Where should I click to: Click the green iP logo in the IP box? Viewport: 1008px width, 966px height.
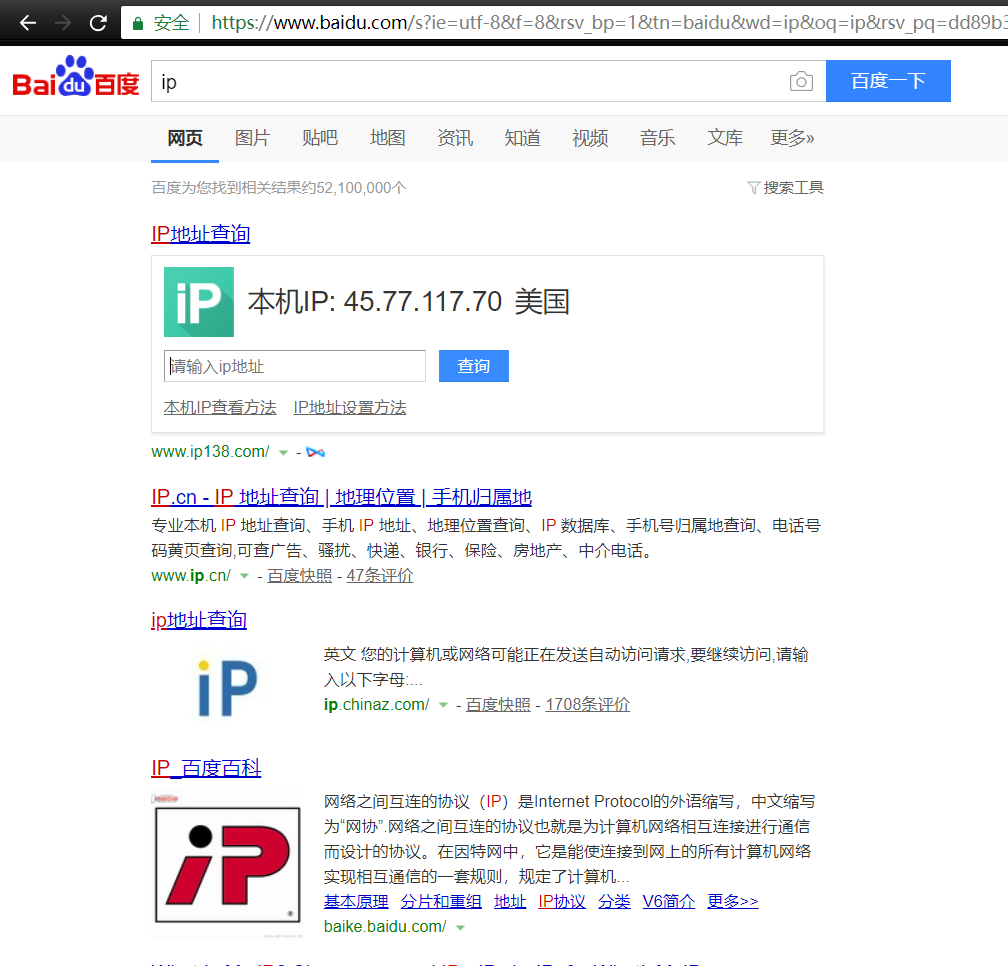coord(199,302)
